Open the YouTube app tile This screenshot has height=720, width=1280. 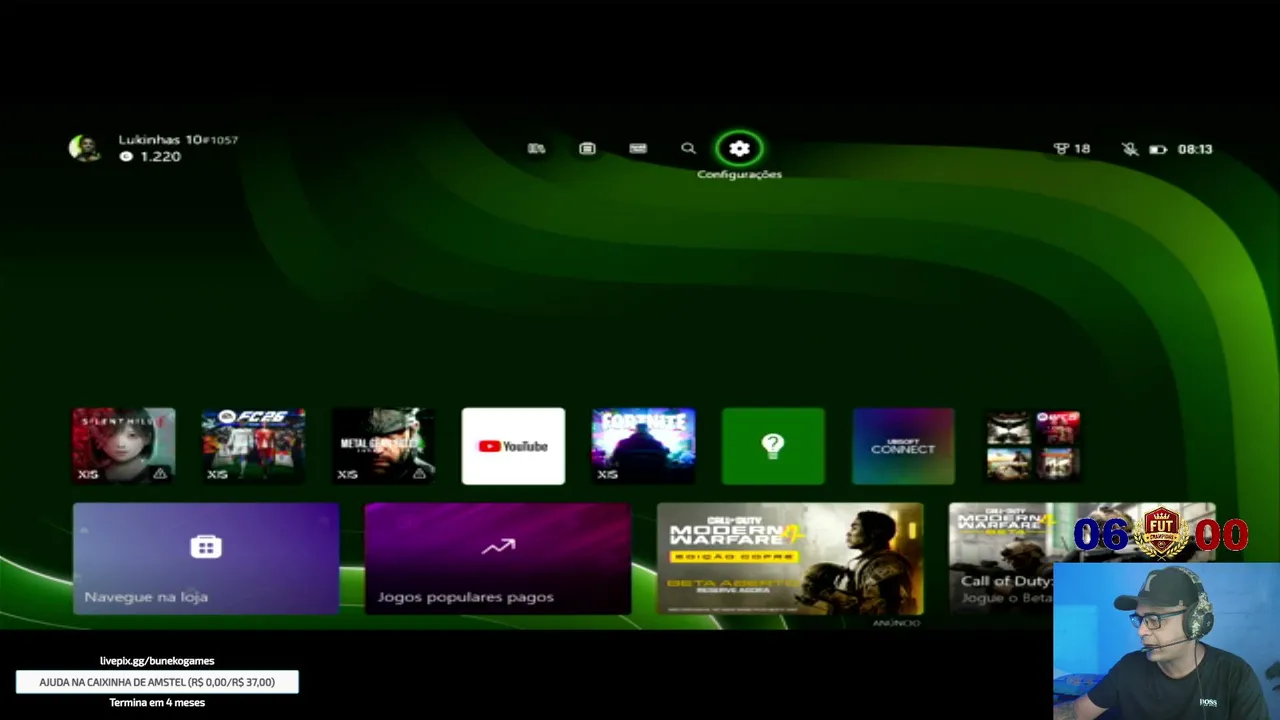pos(513,446)
